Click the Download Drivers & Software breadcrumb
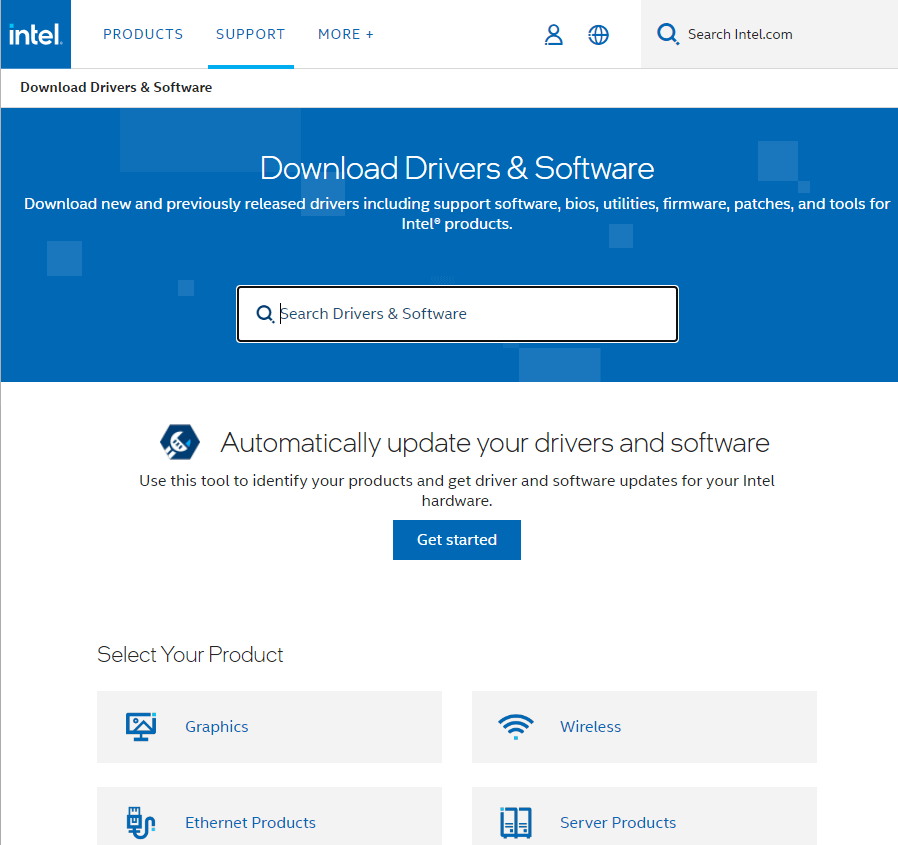The height and width of the screenshot is (845, 898). pyautogui.click(x=116, y=87)
